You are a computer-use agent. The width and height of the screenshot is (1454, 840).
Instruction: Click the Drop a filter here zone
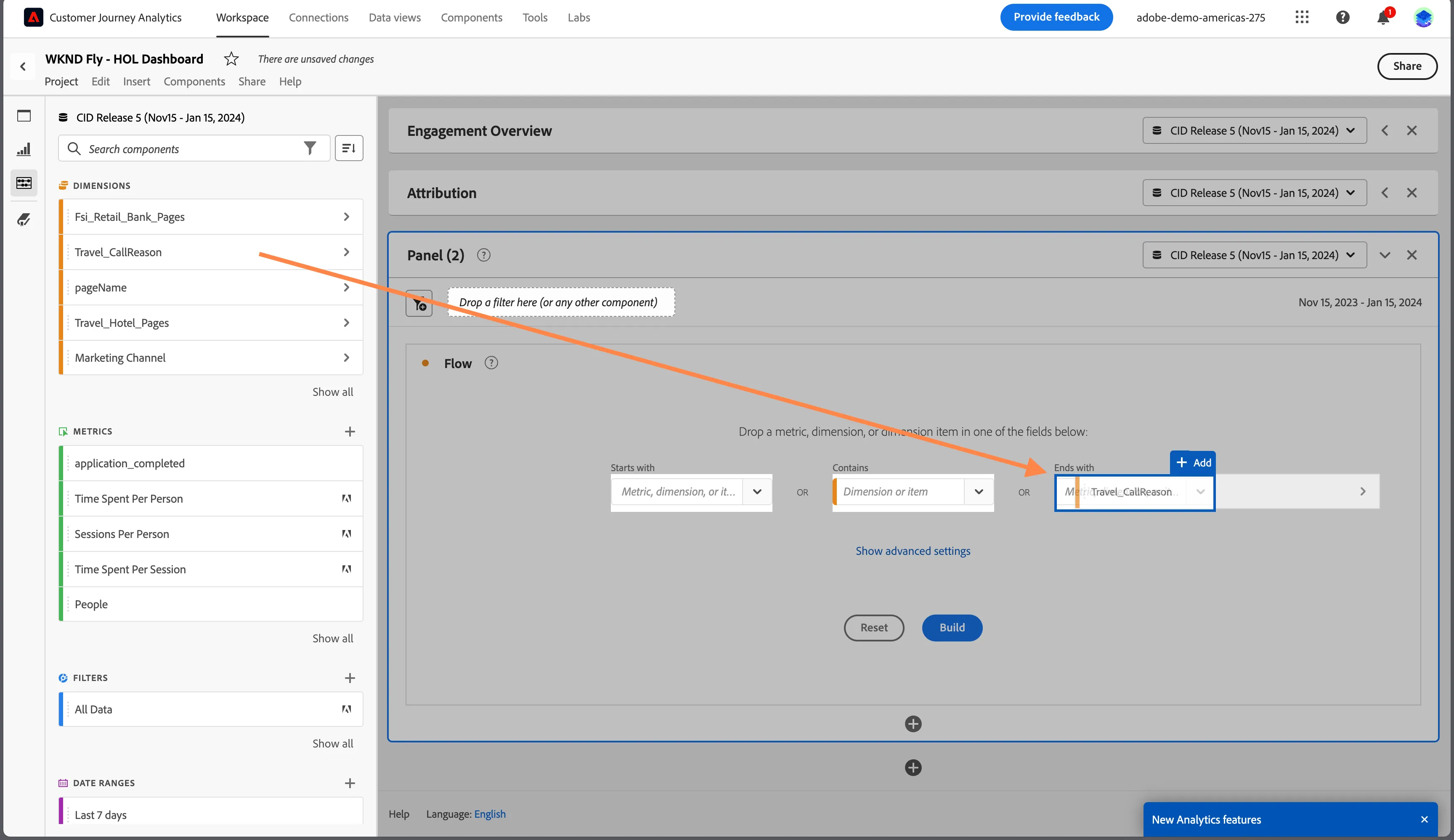(561, 302)
